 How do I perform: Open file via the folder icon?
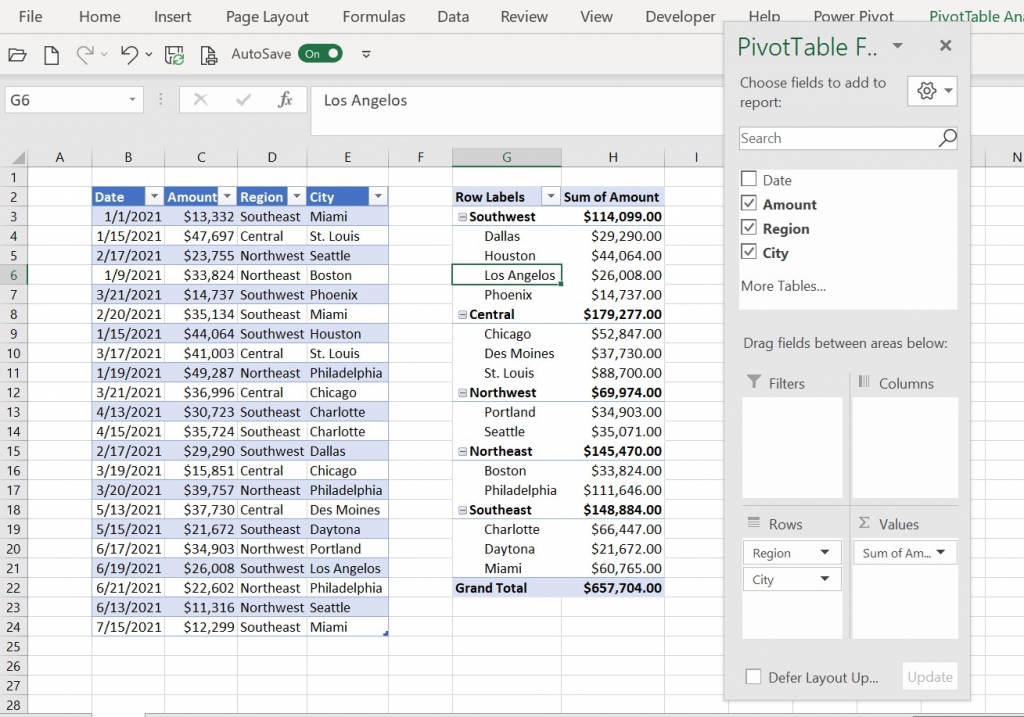click(18, 55)
